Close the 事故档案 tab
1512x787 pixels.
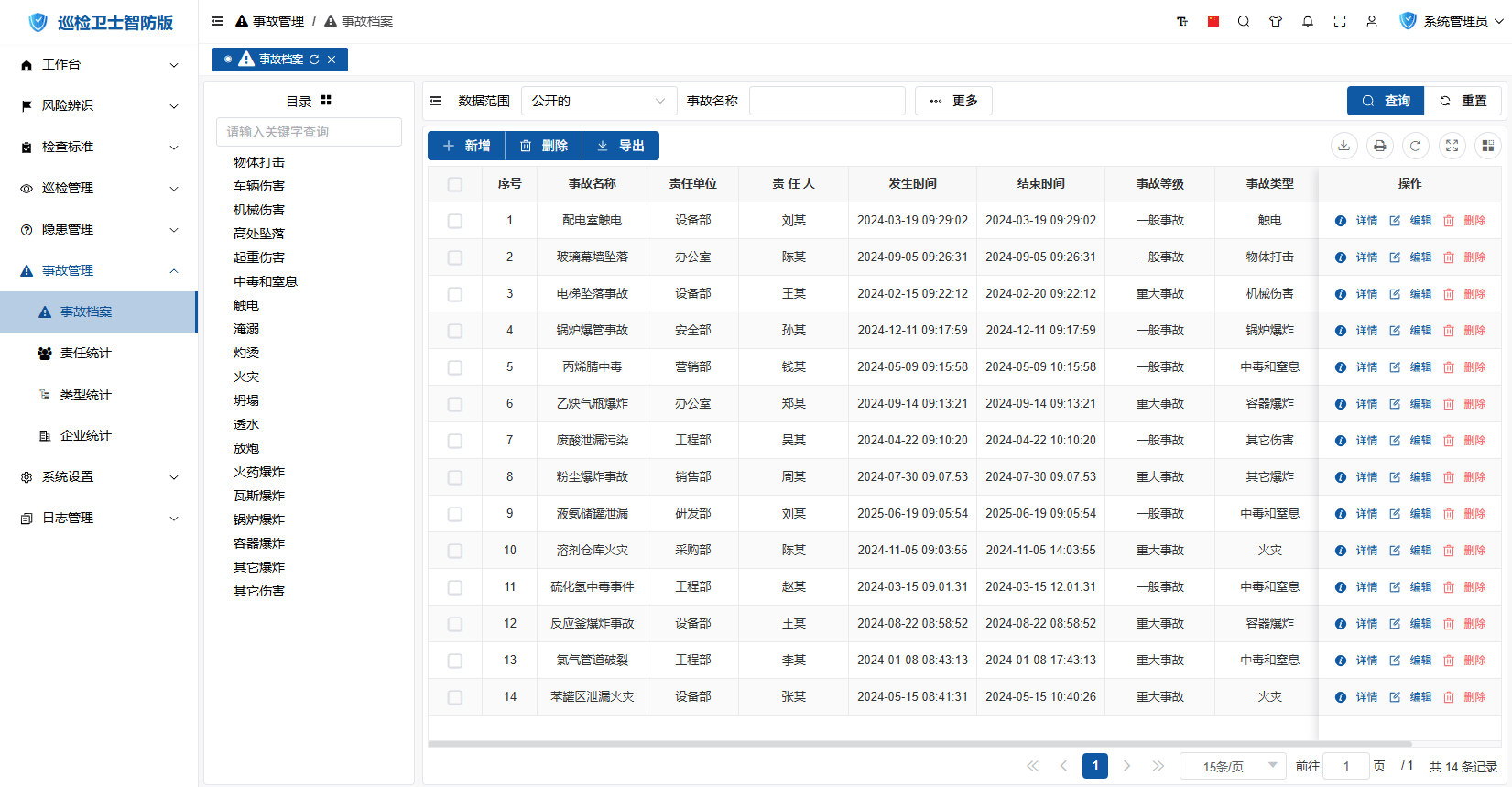332,60
